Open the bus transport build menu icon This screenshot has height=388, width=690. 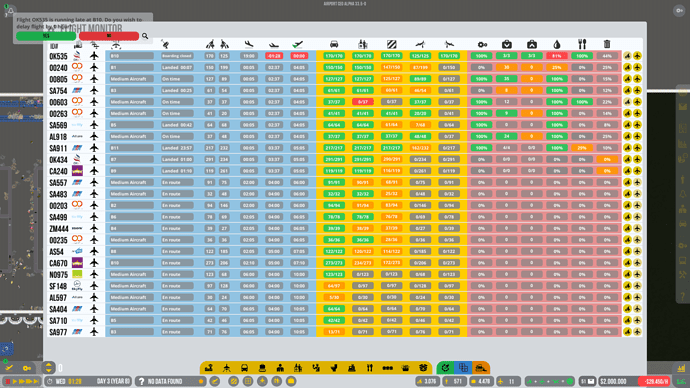[245, 368]
